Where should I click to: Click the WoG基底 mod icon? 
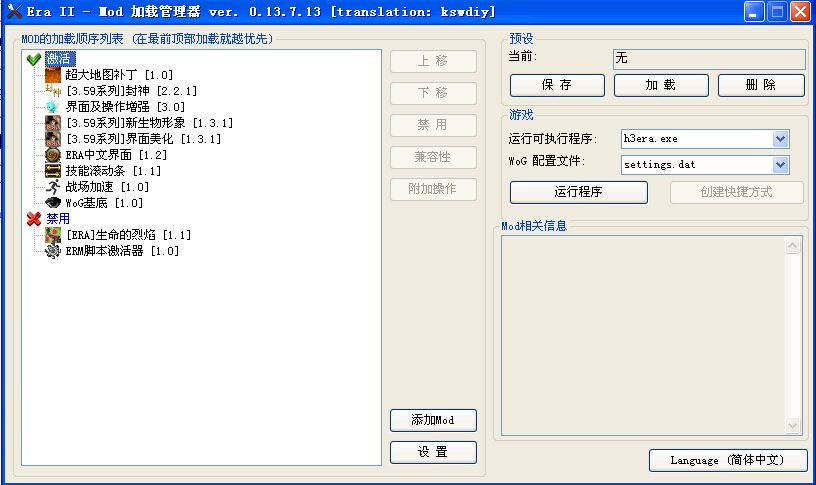tap(53, 203)
